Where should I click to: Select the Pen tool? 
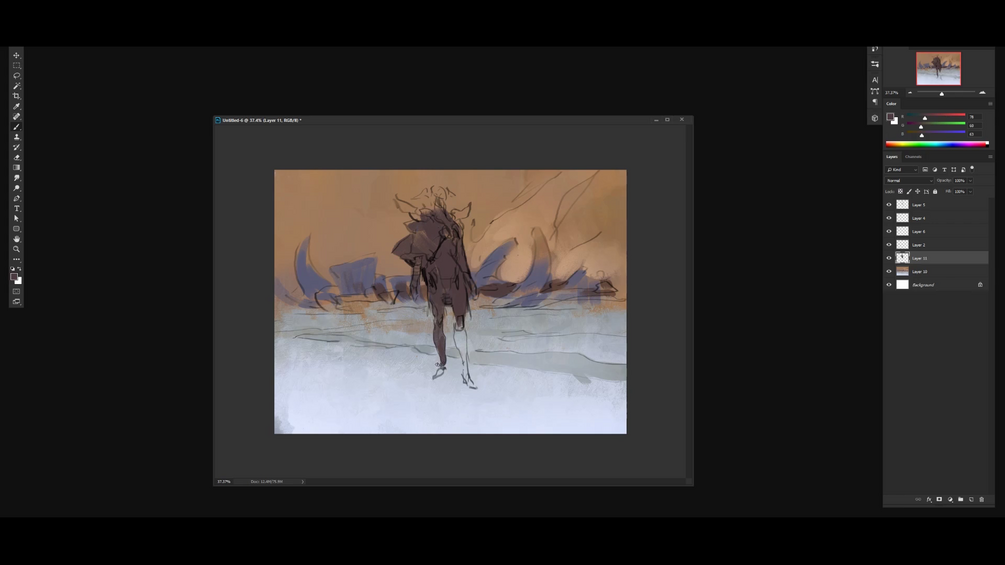[17, 199]
